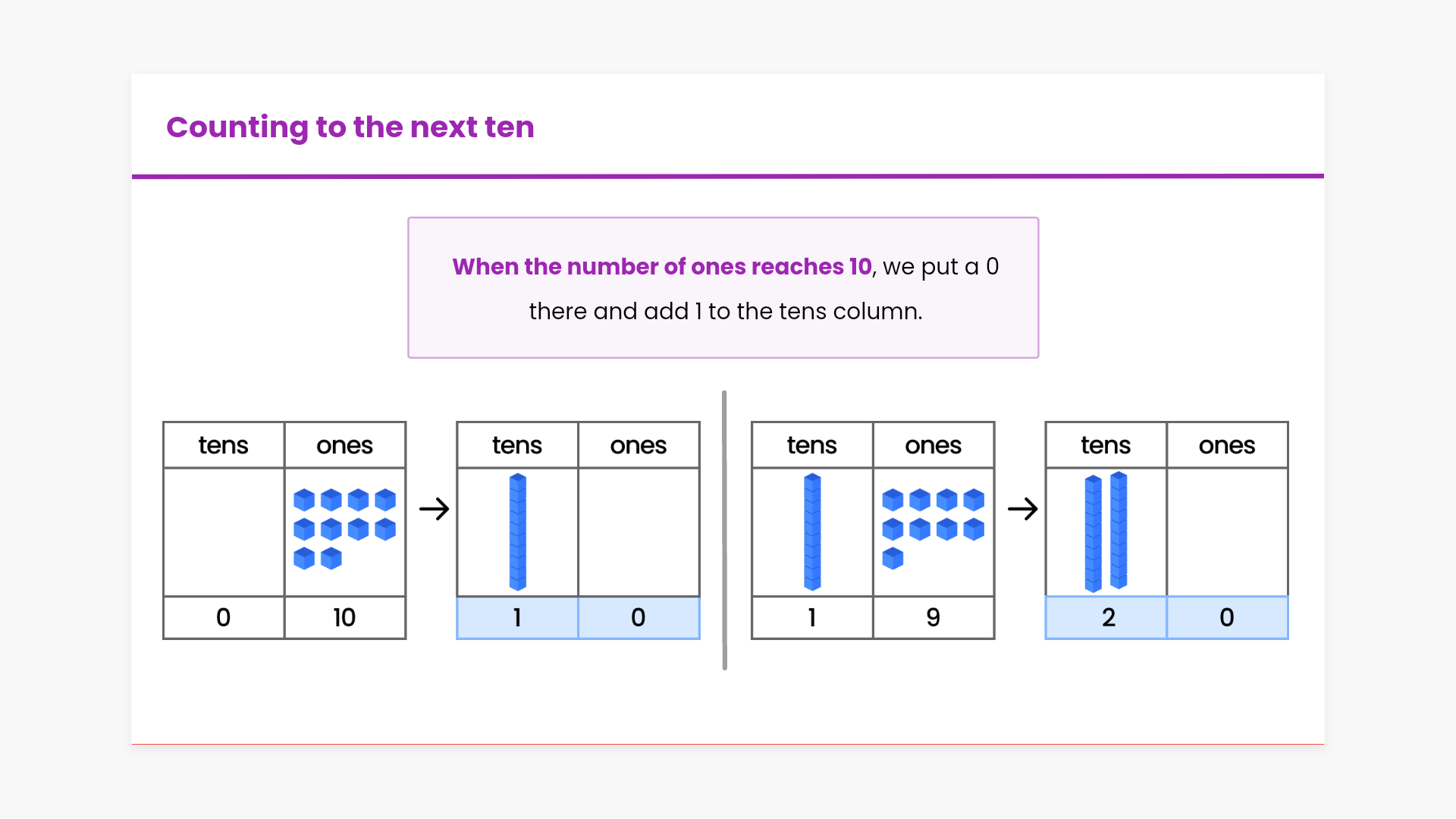This screenshot has height=819, width=1456.
Task: Click the arrow before the last table
Action: coord(1022,509)
